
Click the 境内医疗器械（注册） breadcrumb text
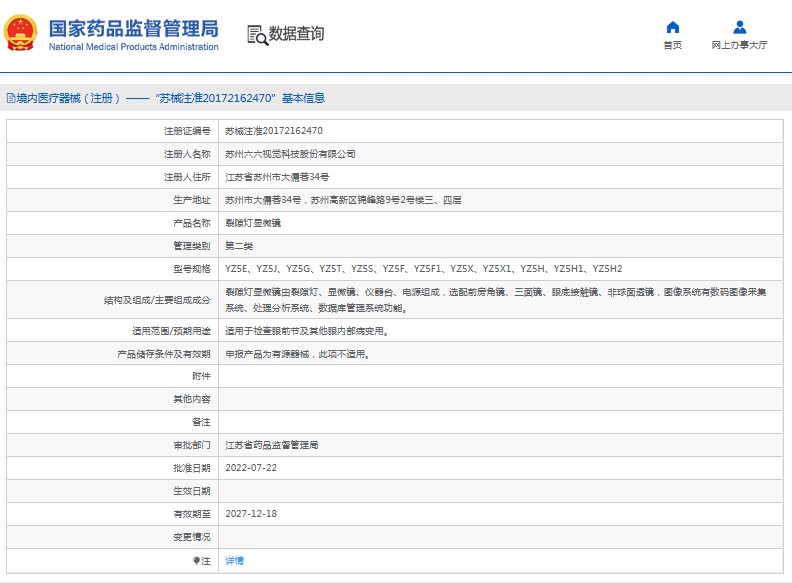tap(68, 98)
